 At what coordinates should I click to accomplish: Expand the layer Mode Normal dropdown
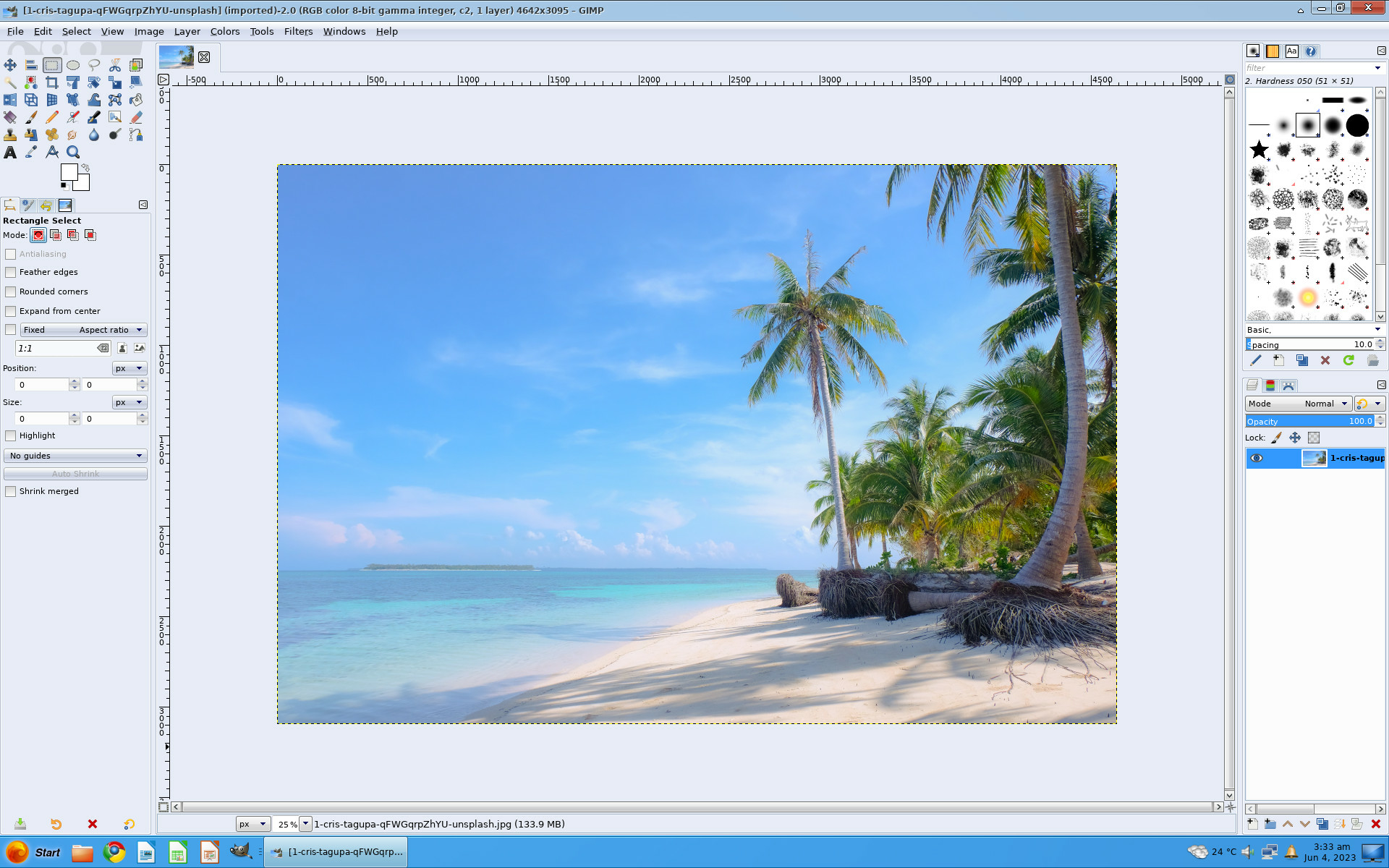pyautogui.click(x=1298, y=404)
